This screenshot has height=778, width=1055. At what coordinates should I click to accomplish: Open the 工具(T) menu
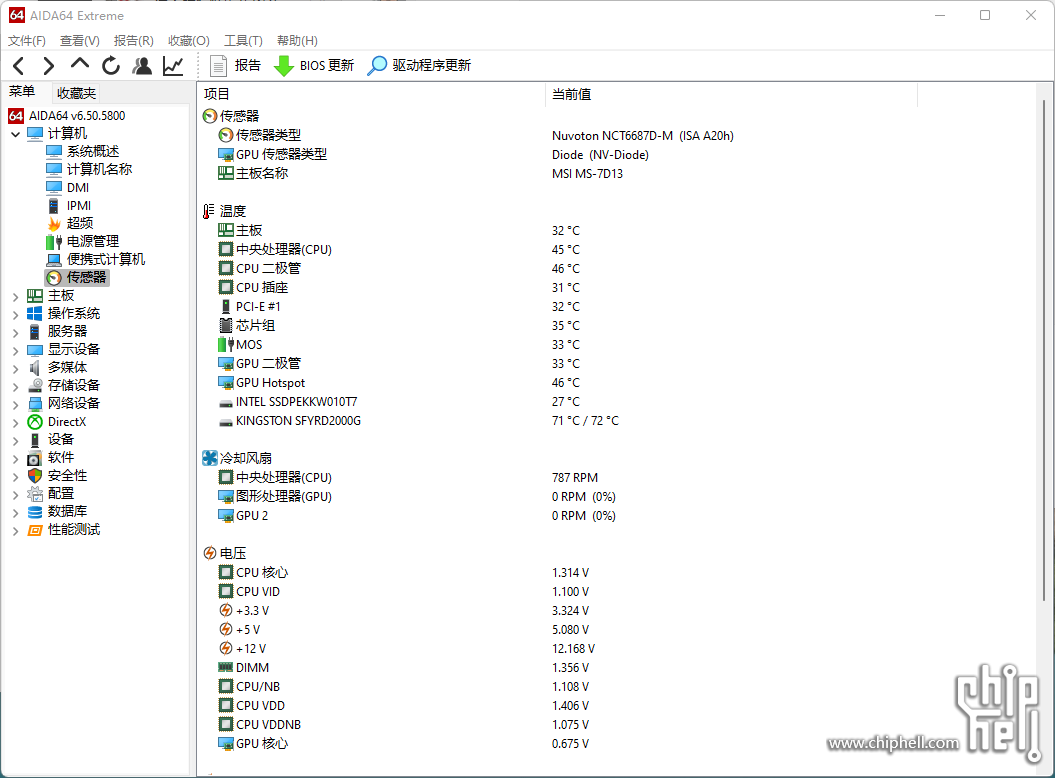tap(243, 41)
